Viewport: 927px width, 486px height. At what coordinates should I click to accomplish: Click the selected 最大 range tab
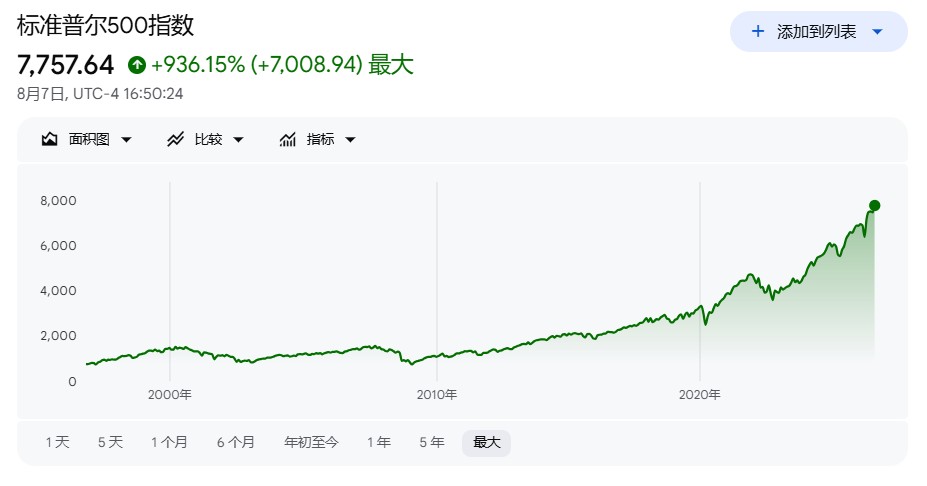pyautogui.click(x=487, y=443)
